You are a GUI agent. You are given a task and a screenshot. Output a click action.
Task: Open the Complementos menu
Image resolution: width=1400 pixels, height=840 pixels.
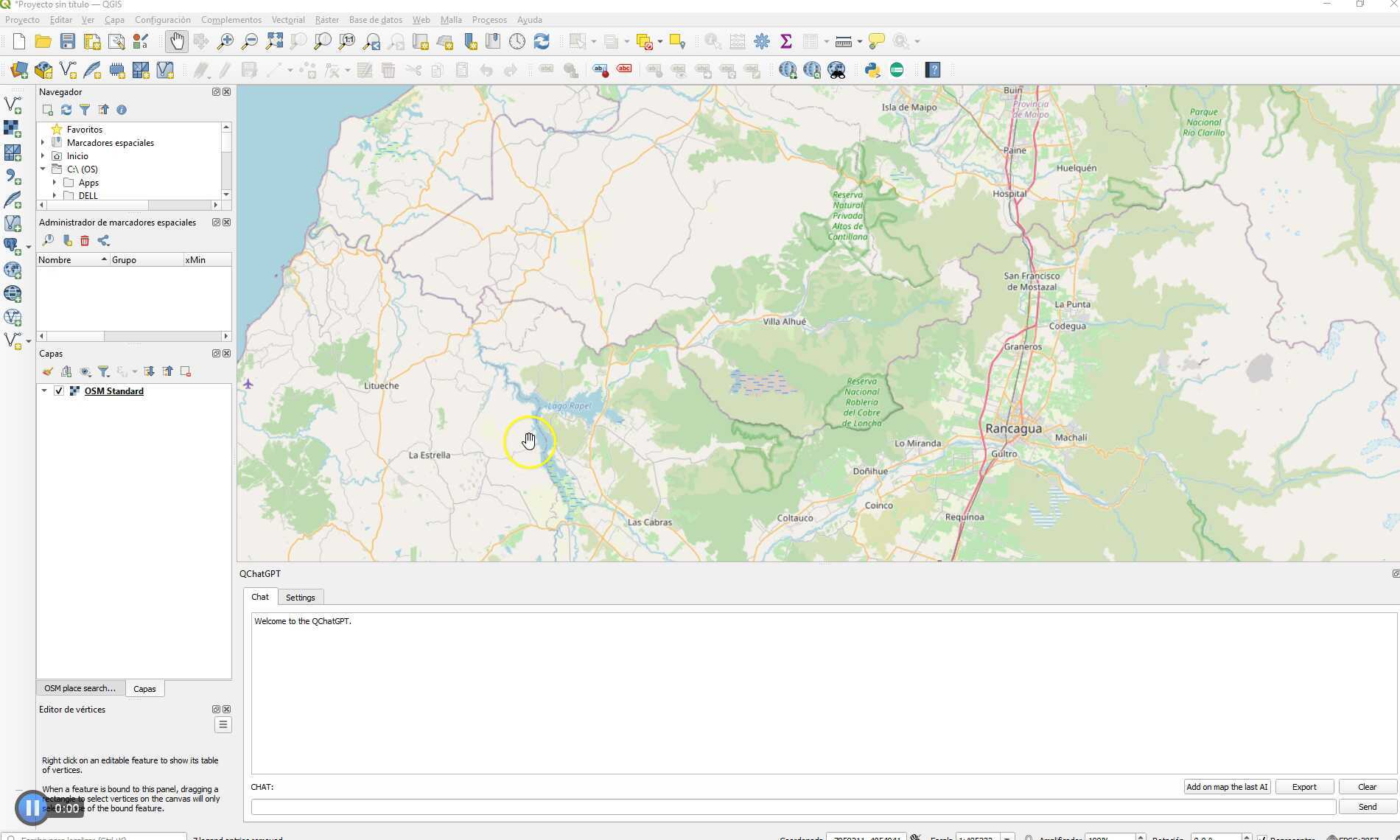(x=231, y=20)
